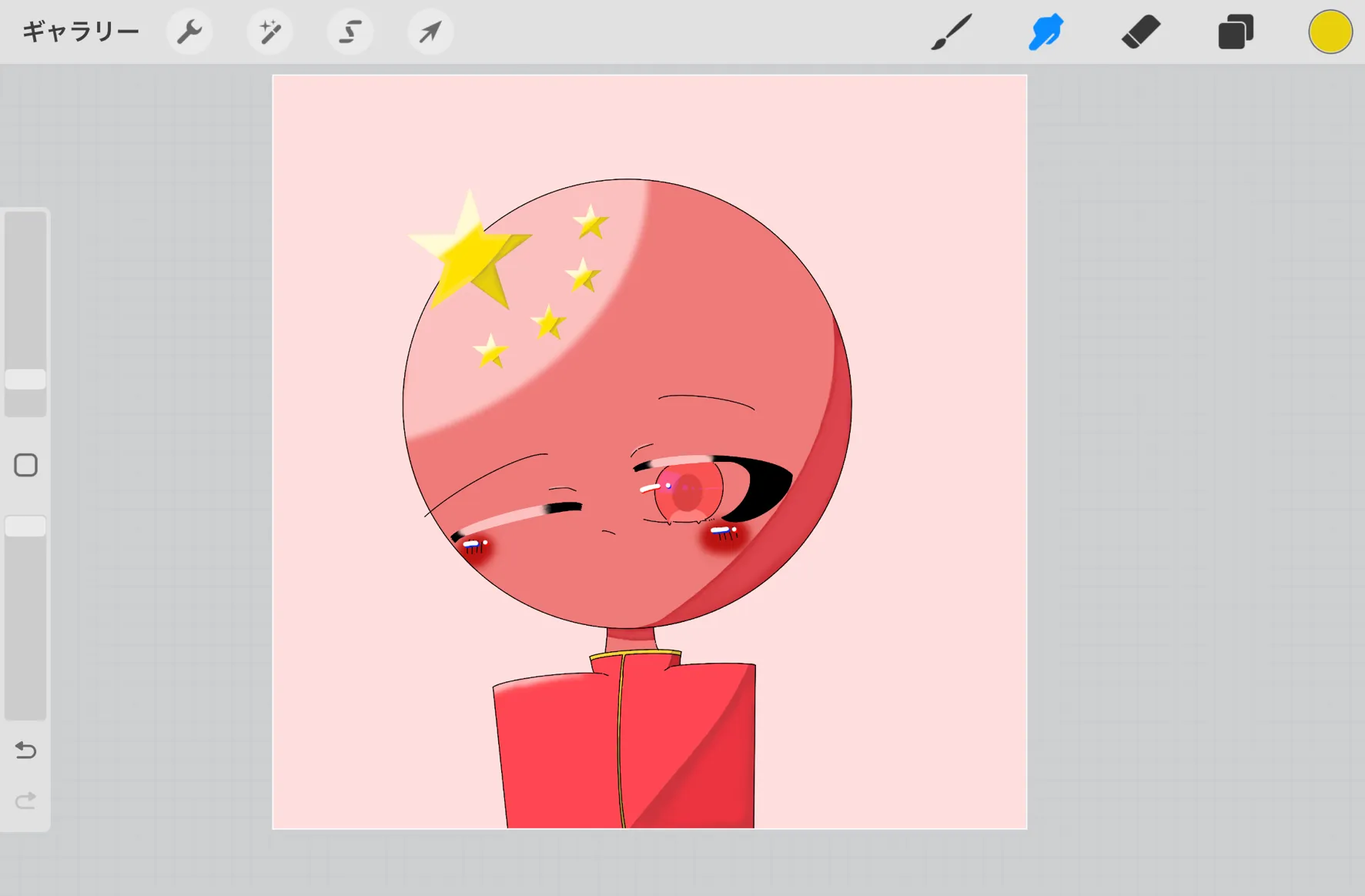Redo the undone stroke

point(25,801)
